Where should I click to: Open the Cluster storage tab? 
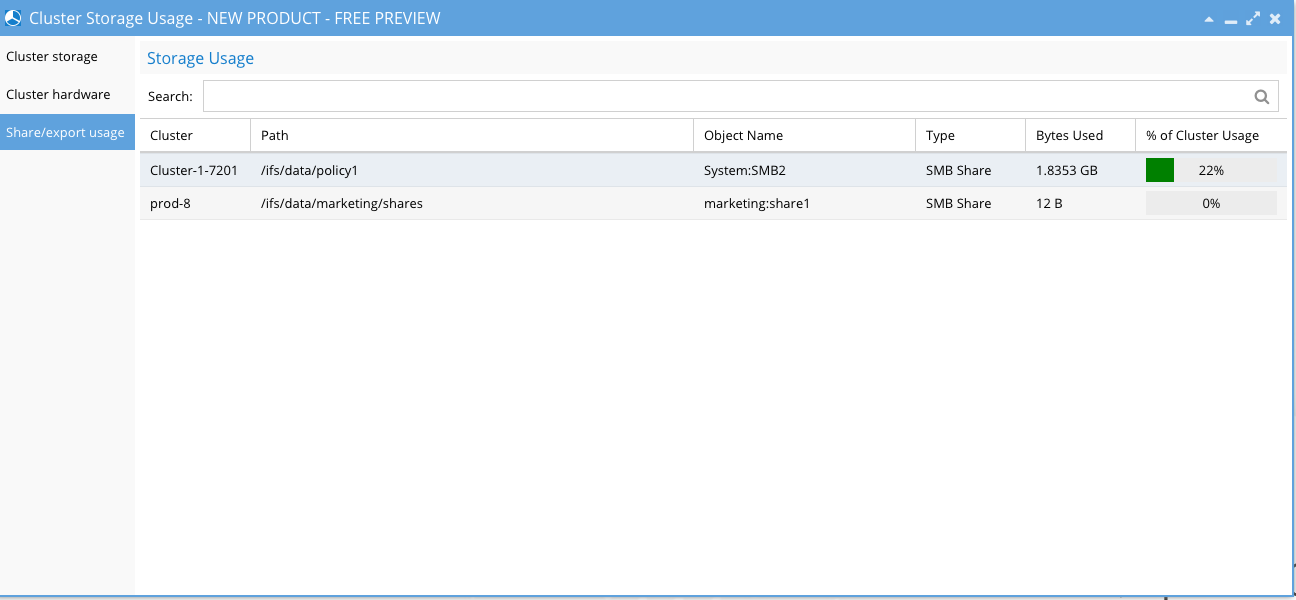[x=67, y=57]
